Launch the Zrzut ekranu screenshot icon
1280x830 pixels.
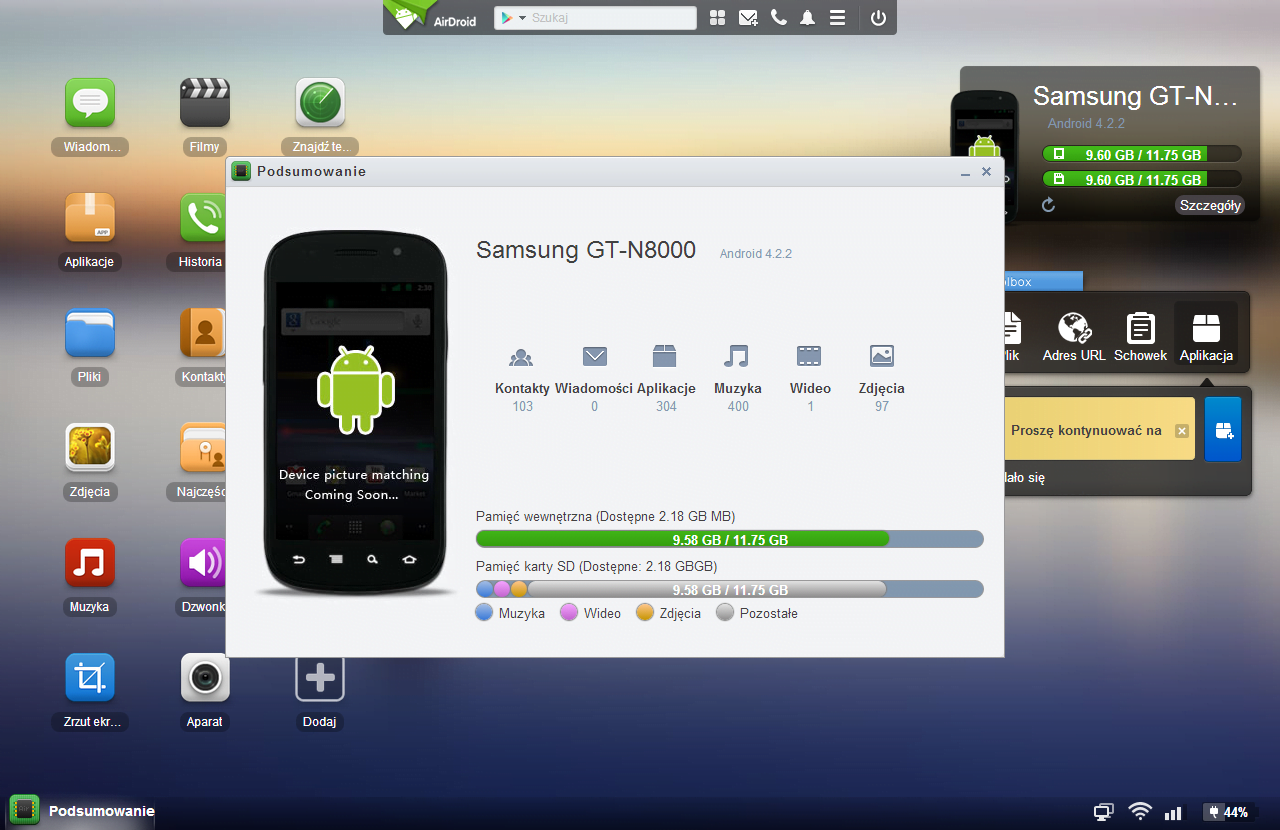[90, 678]
